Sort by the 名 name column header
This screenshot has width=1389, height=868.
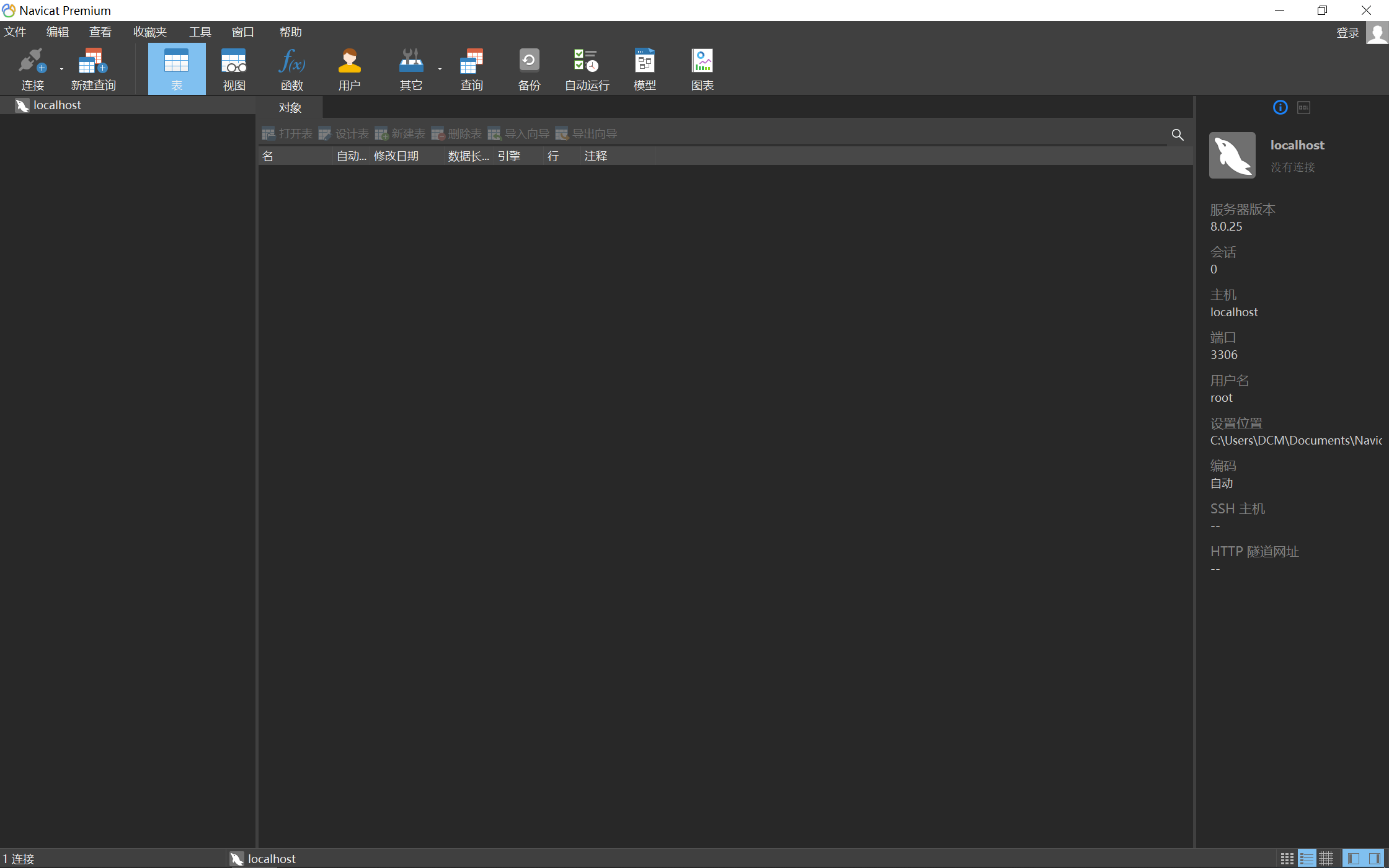pyautogui.click(x=296, y=156)
